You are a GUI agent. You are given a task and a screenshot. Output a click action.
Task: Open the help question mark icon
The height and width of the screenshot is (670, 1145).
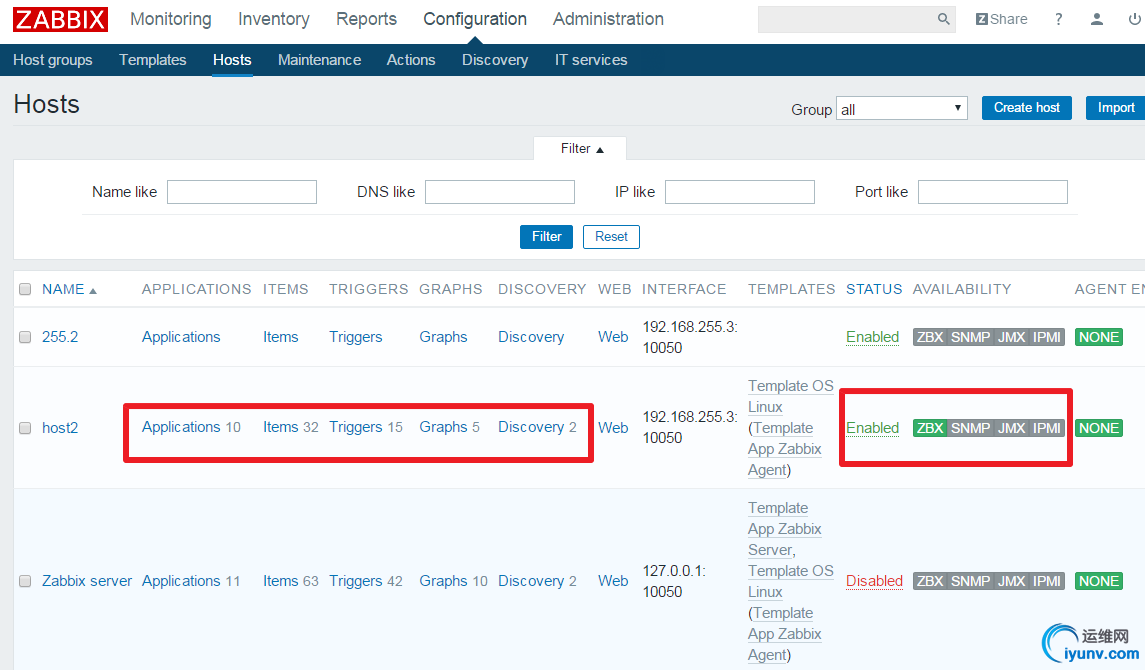pos(1058,19)
